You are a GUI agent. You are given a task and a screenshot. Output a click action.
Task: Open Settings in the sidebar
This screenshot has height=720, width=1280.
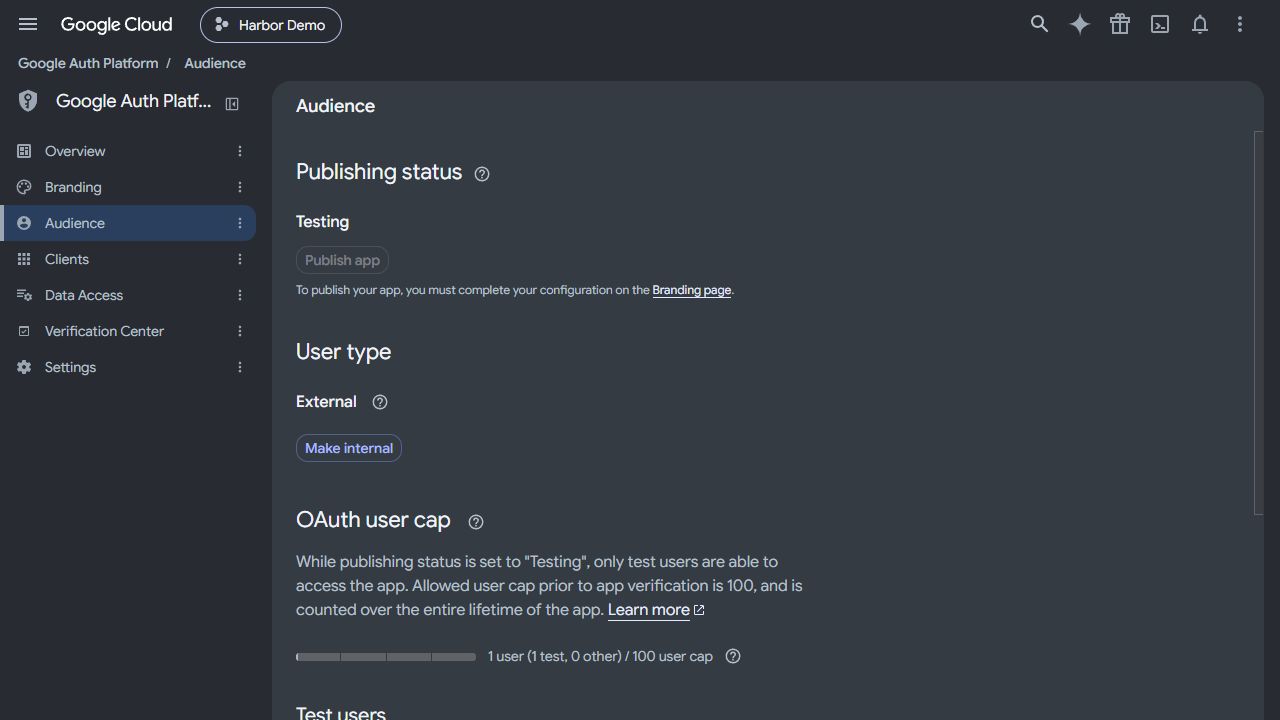tap(128, 367)
